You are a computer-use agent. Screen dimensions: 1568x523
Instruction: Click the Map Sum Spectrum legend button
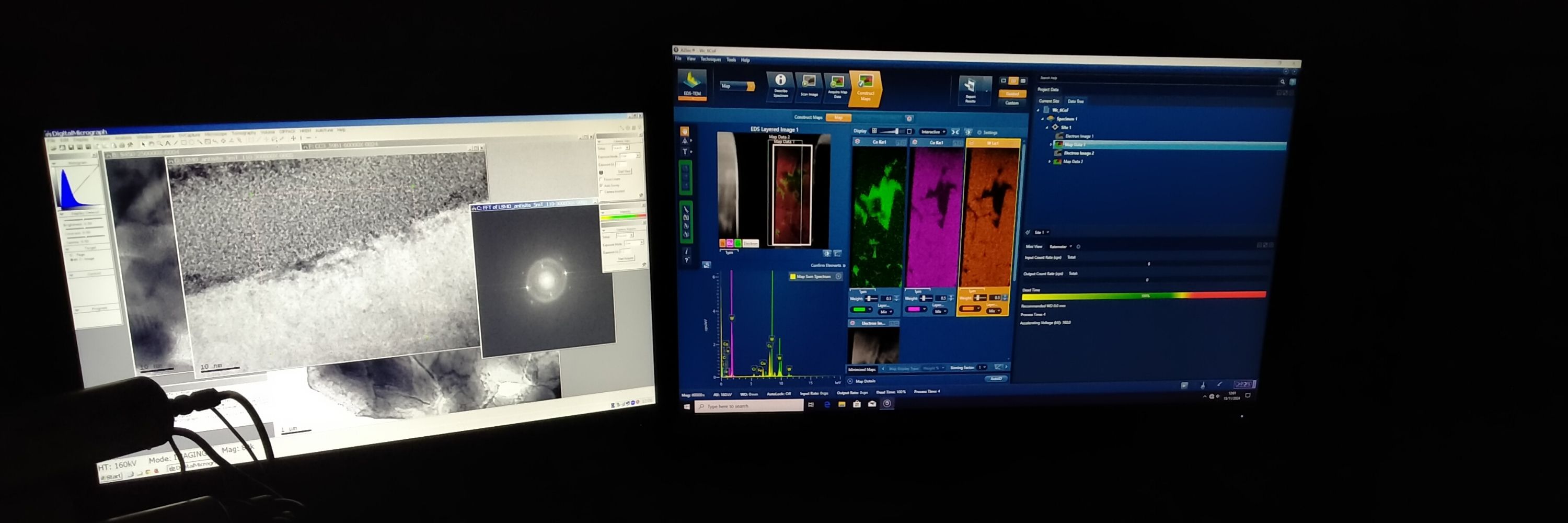tap(816, 277)
